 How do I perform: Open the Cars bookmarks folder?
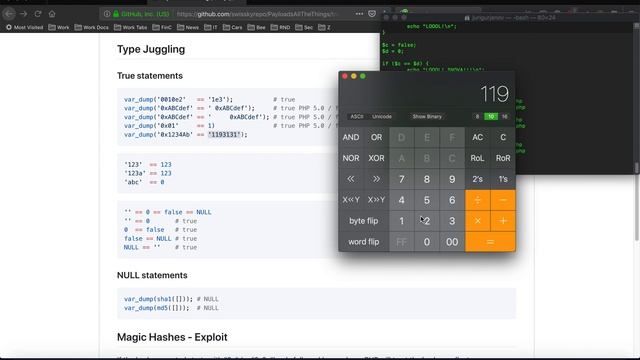[233, 27]
